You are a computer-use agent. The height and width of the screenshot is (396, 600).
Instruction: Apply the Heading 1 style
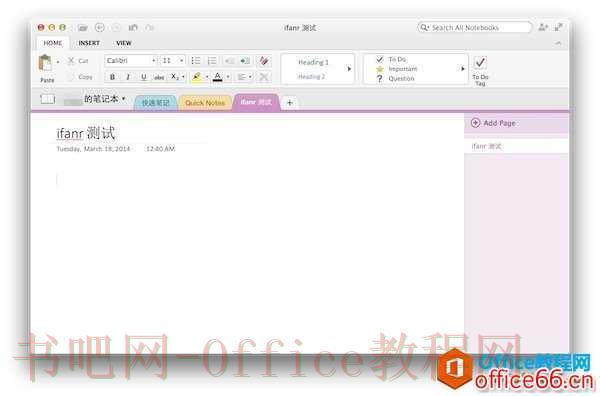(x=313, y=62)
